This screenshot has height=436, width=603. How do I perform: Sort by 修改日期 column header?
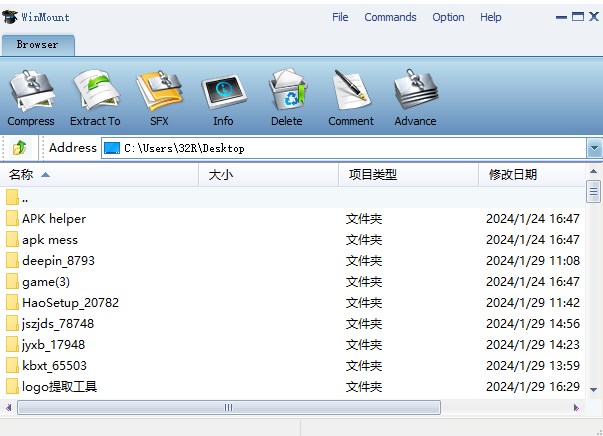tap(512, 174)
